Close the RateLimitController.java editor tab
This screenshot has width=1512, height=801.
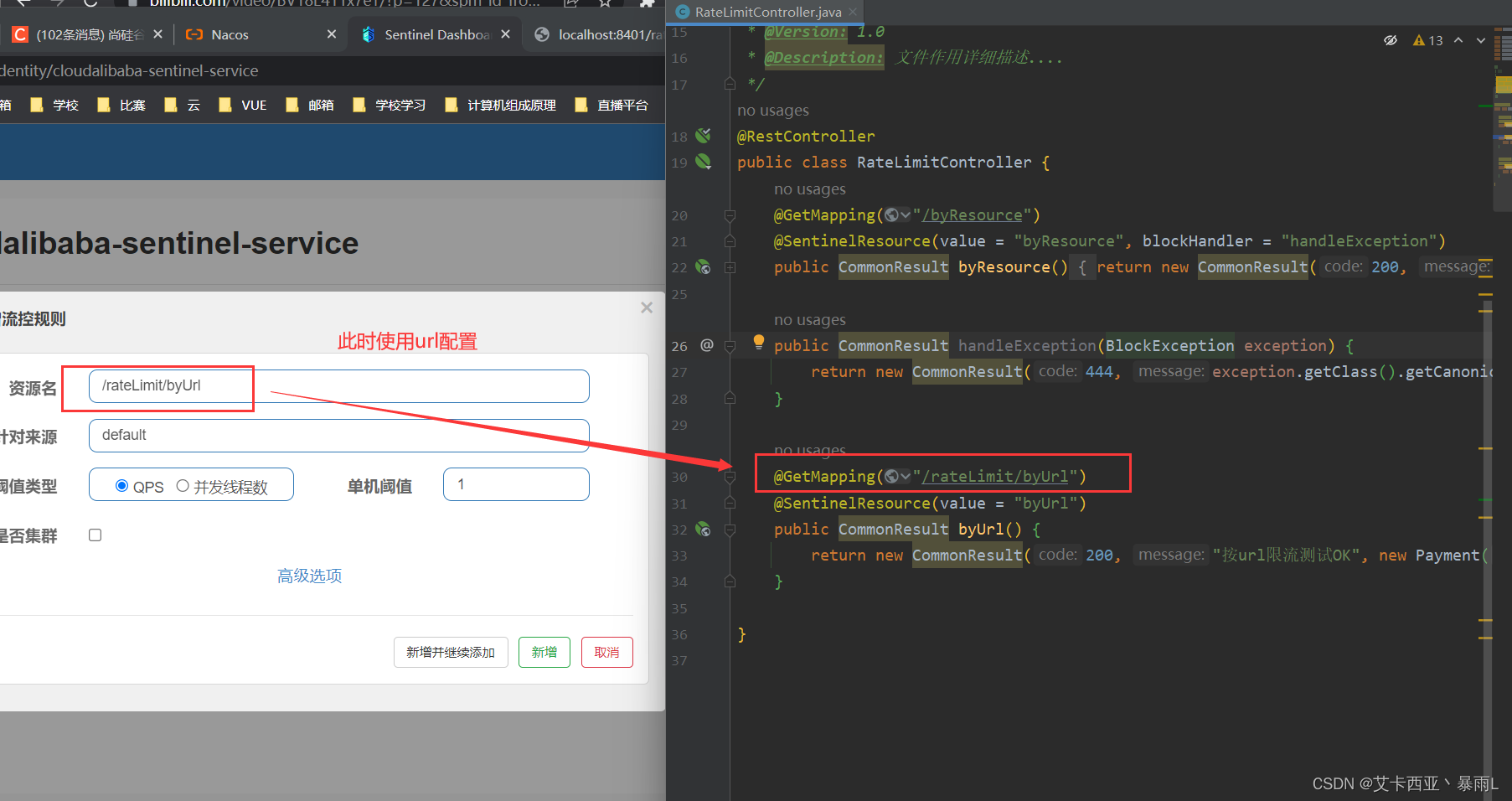coord(853,12)
